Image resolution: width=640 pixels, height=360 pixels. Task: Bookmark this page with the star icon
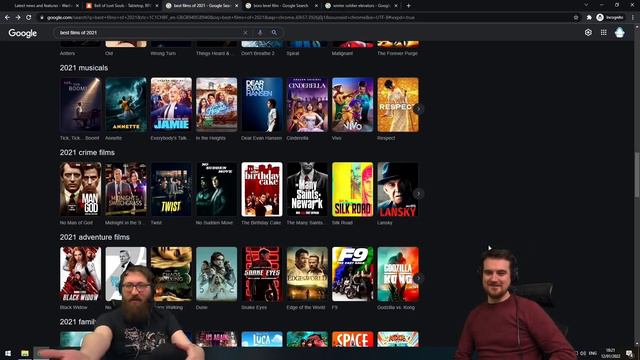pos(576,18)
